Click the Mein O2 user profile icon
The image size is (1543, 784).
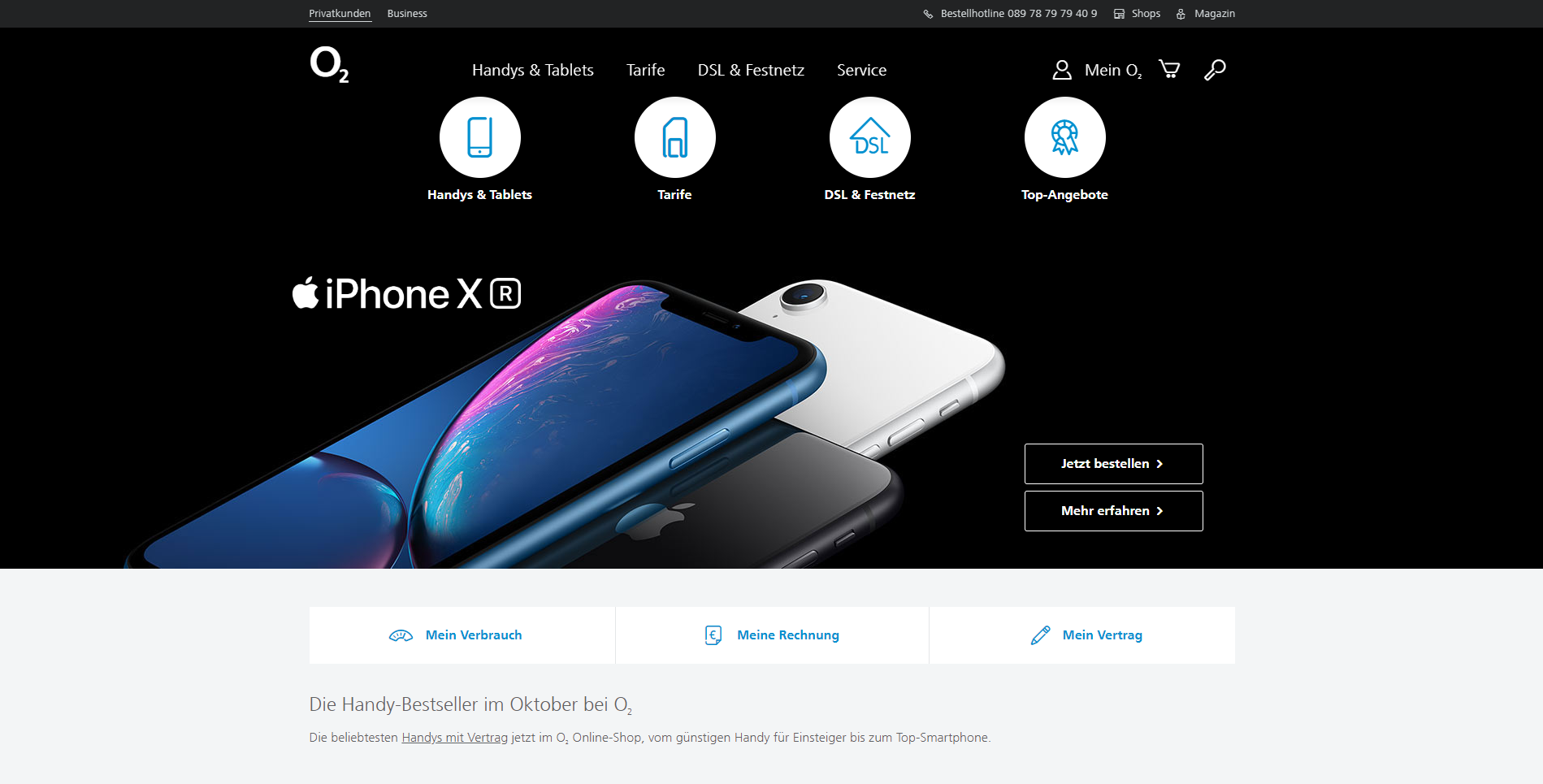tap(1062, 70)
